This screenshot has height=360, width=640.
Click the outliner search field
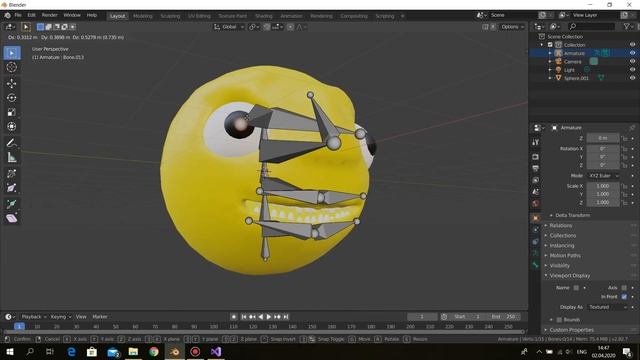tap(591, 27)
